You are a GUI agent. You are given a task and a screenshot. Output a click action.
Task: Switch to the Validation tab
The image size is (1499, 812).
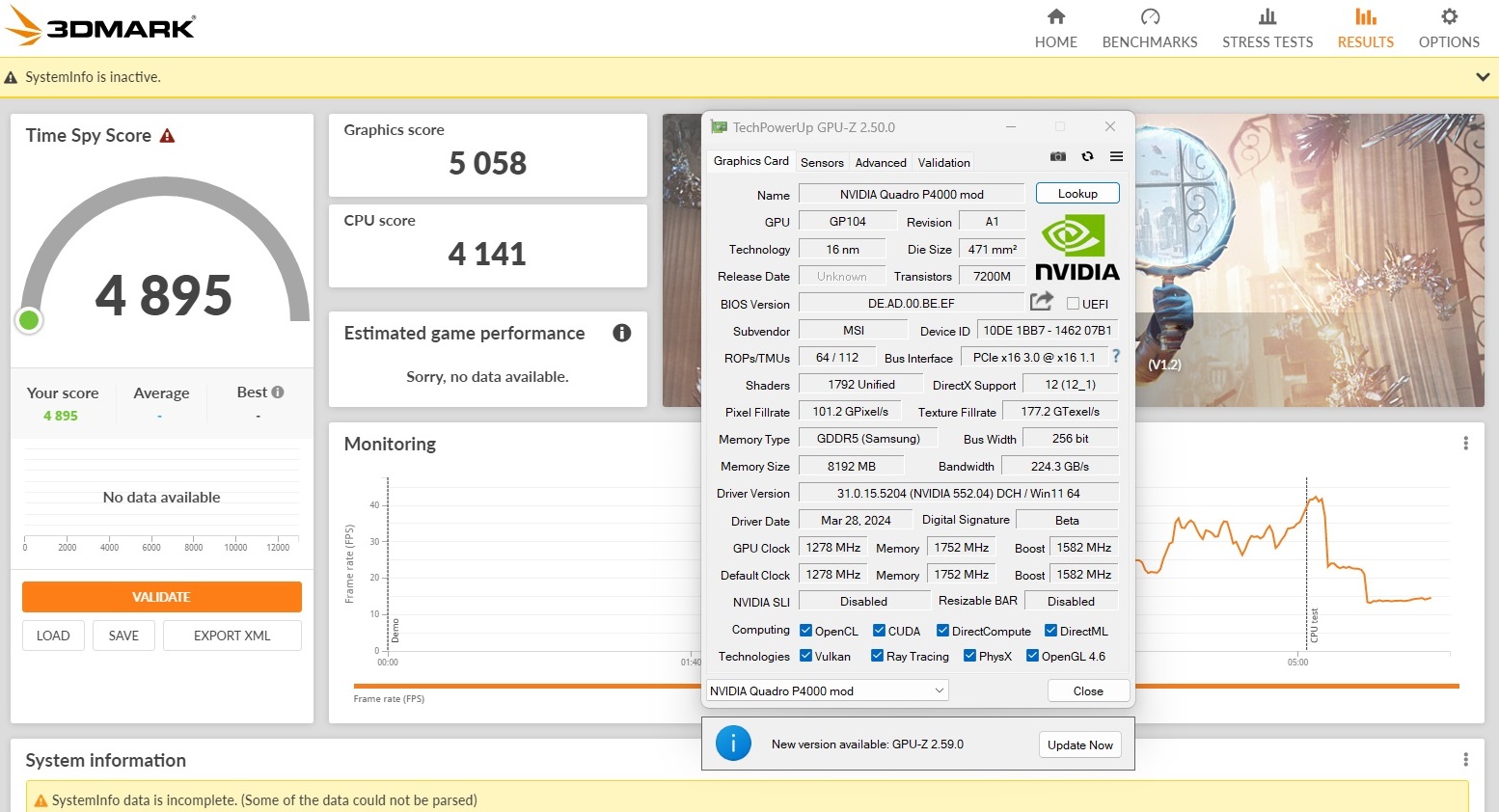point(943,163)
